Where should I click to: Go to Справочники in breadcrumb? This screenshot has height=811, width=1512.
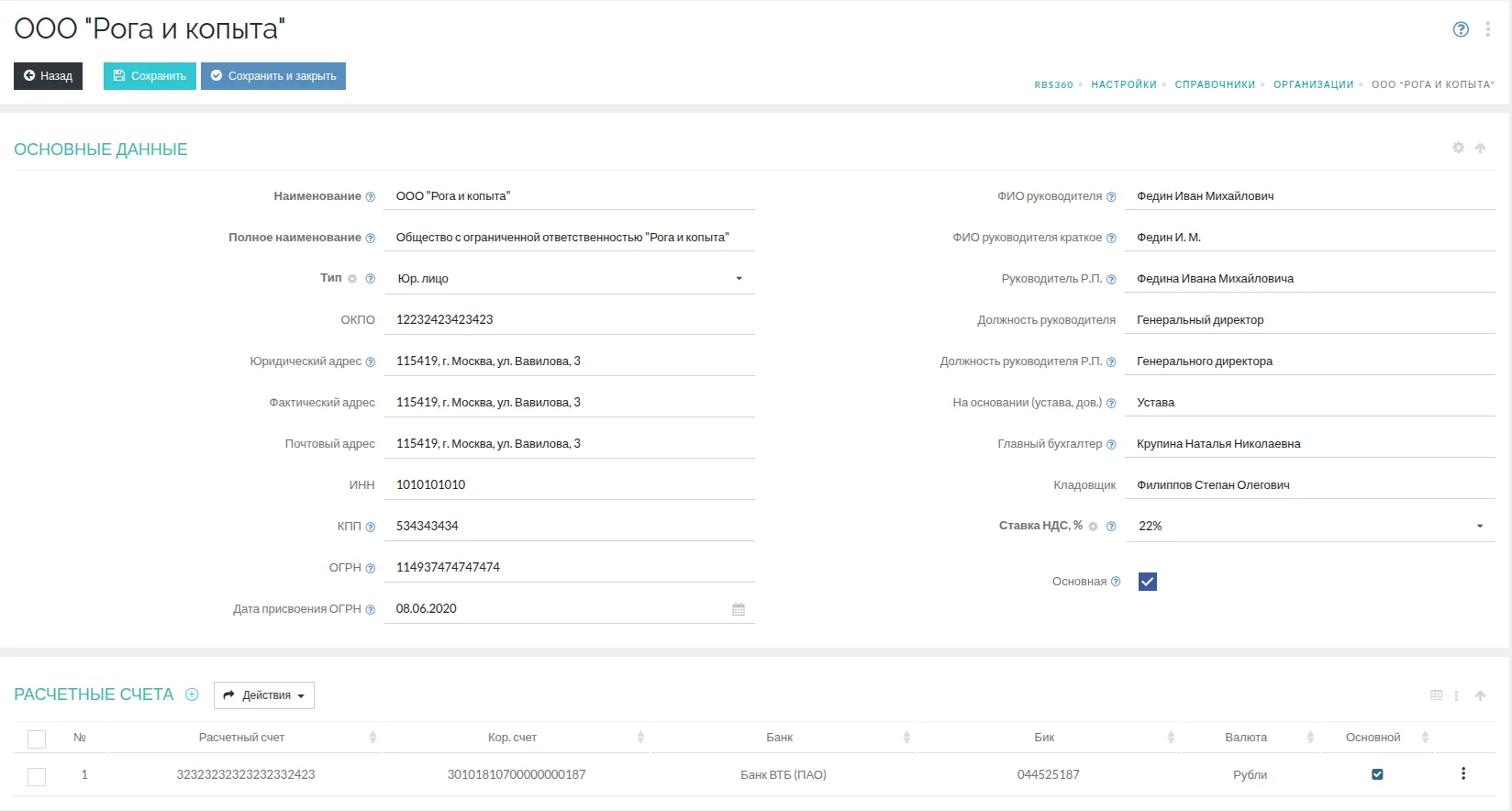pos(1215,84)
